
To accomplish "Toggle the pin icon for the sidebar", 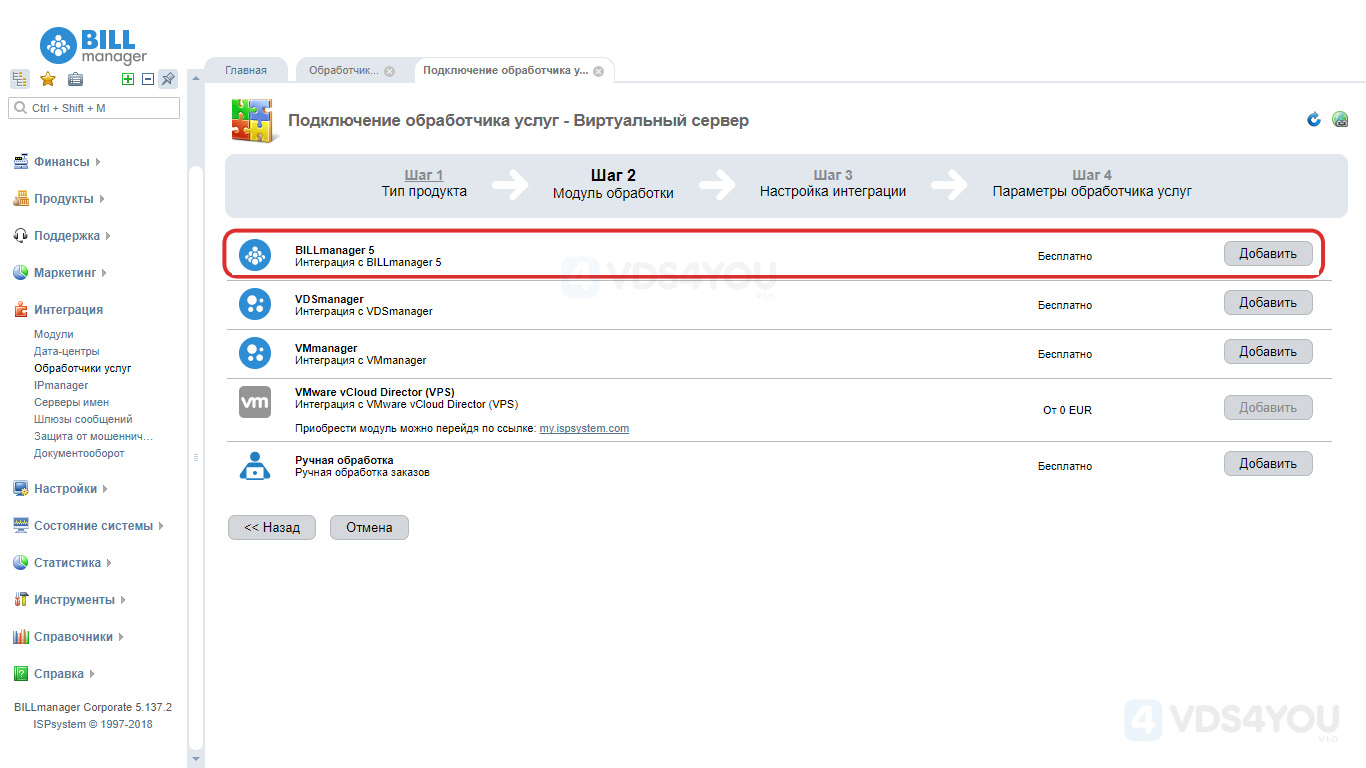I will [x=168, y=79].
